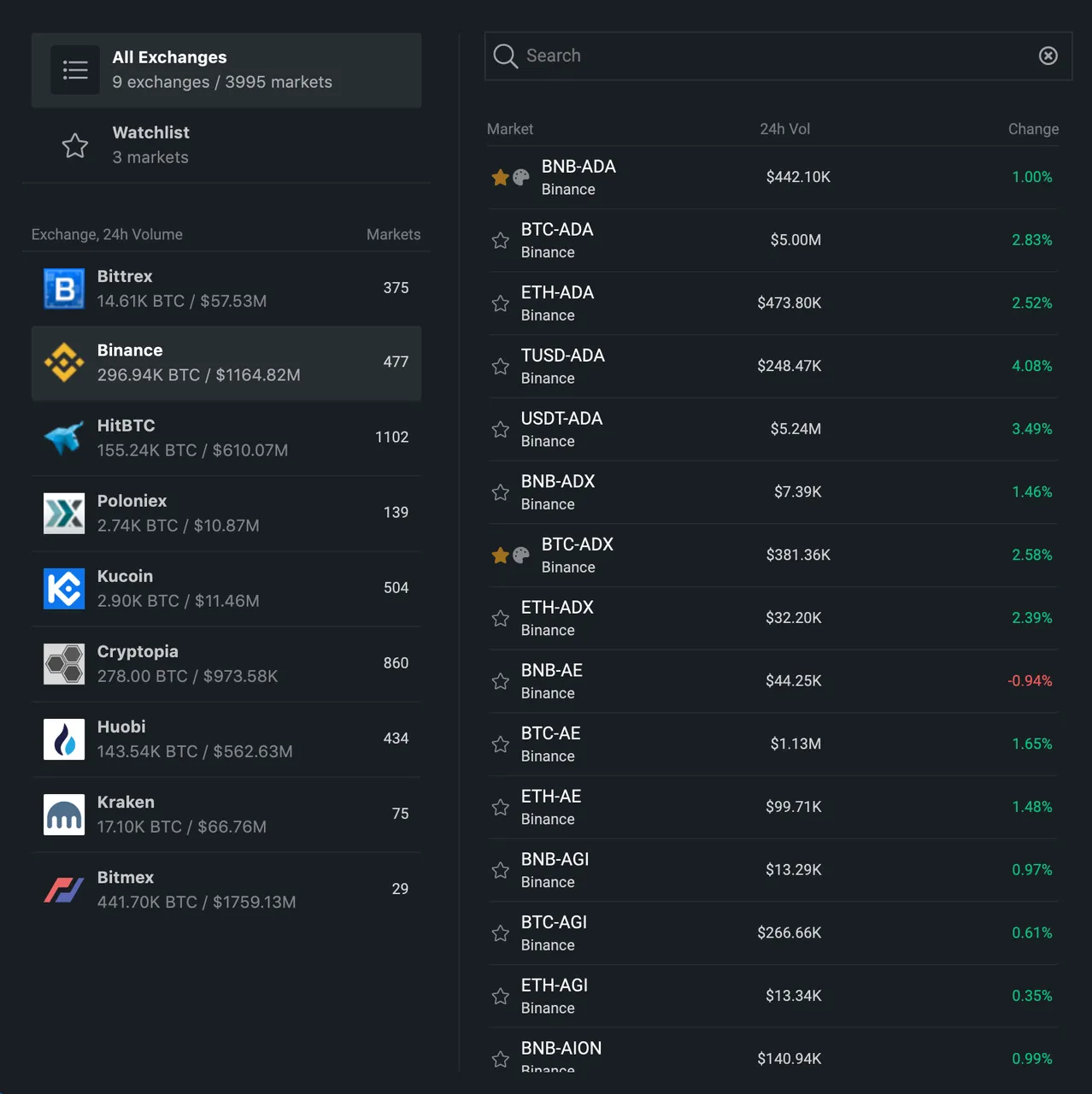Select the Bittrex exchange name
1092x1094 pixels.
pos(125,276)
